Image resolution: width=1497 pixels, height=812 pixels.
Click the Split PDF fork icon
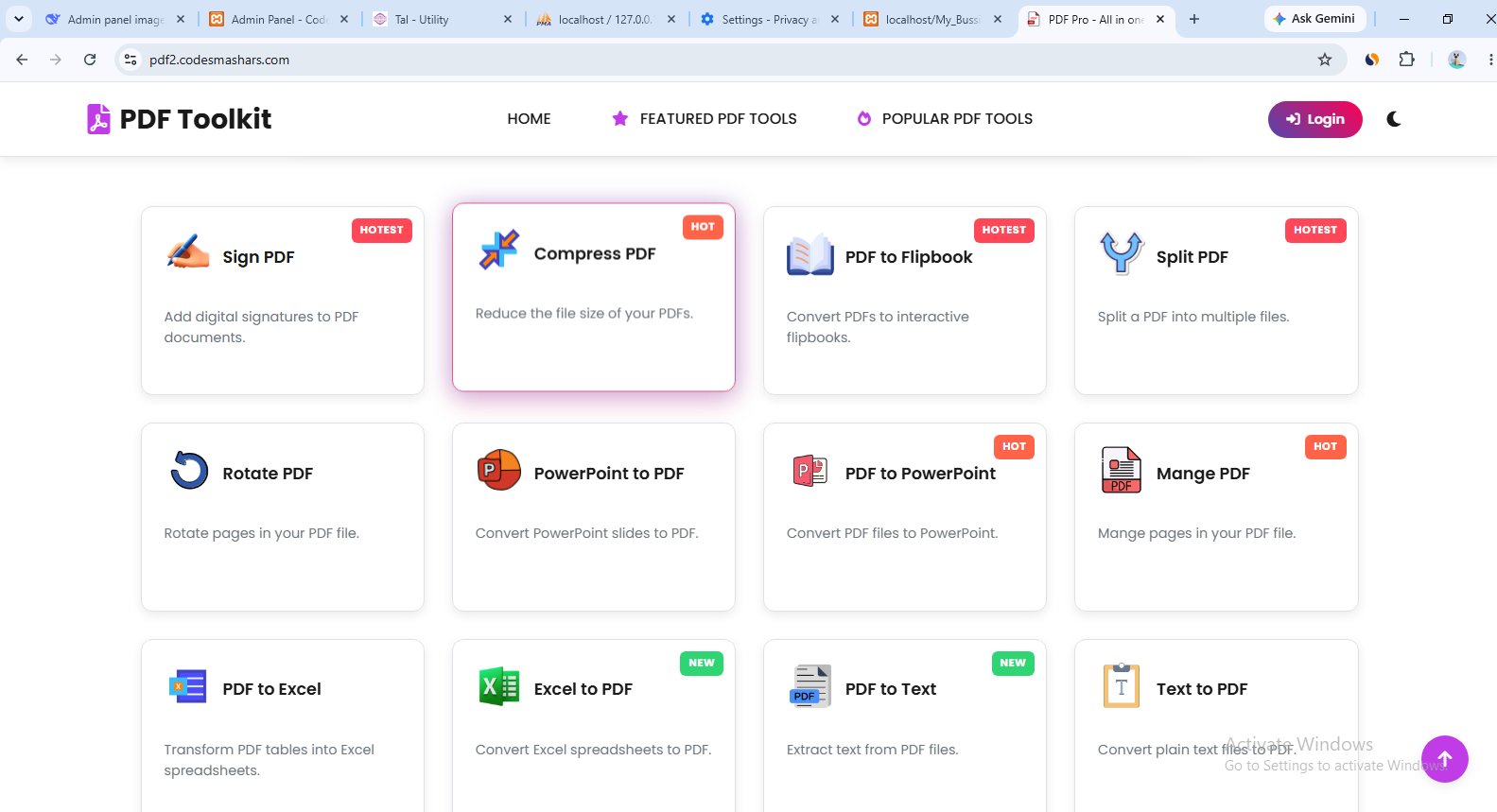point(1122,253)
